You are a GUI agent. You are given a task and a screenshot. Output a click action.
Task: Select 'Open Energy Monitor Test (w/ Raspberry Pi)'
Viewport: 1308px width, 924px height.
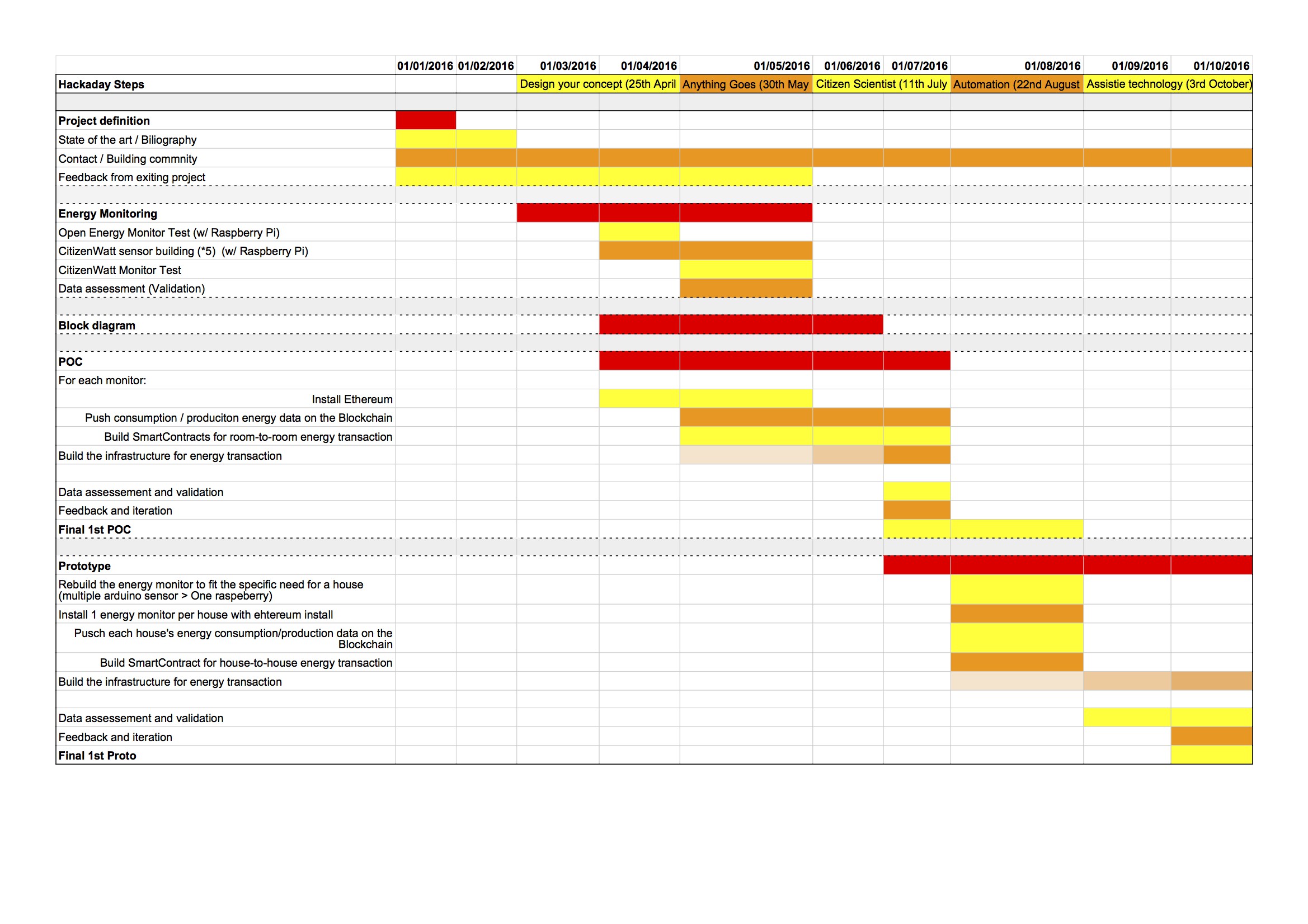coord(168,233)
